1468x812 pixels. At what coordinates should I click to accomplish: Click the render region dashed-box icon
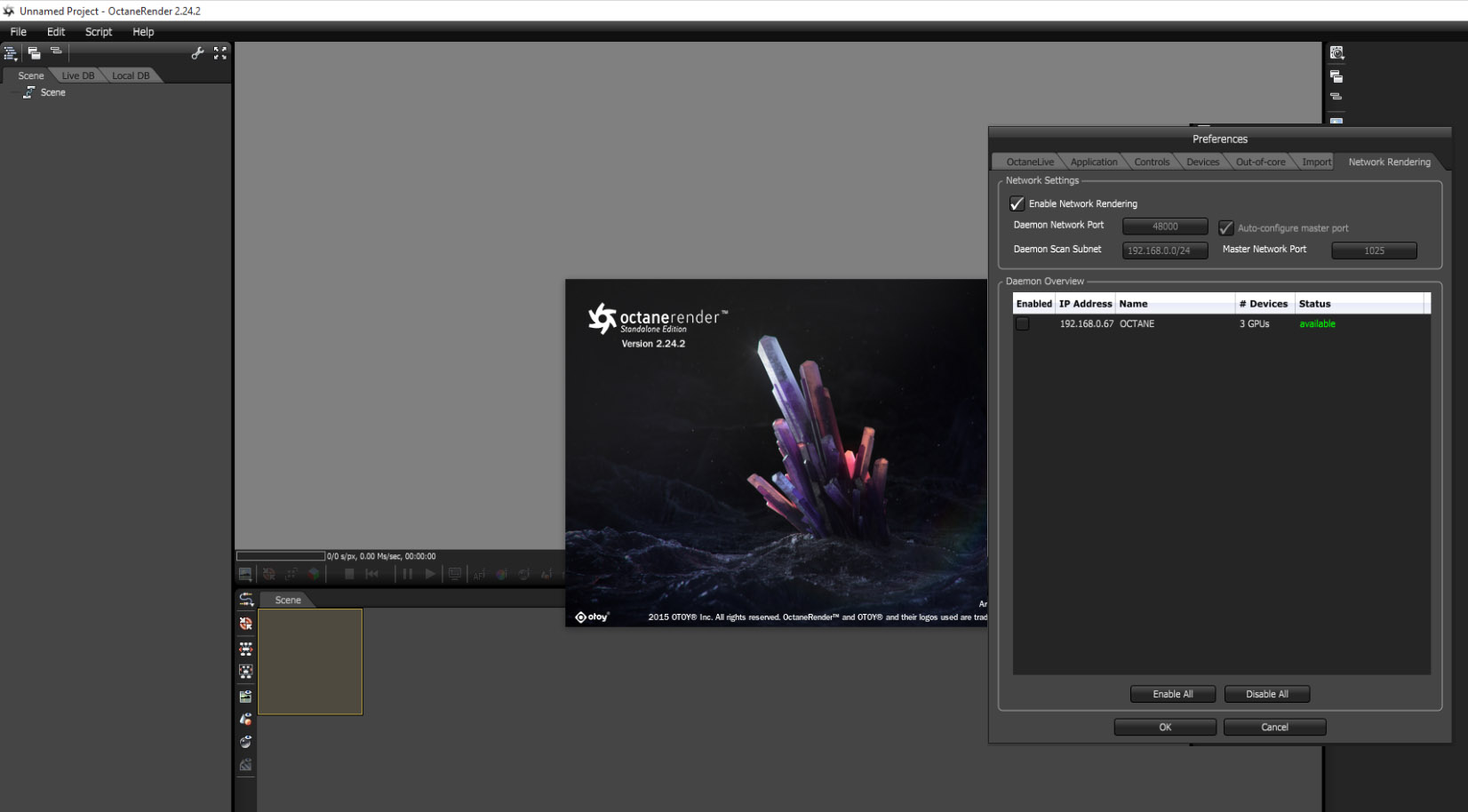pyautogui.click(x=291, y=574)
